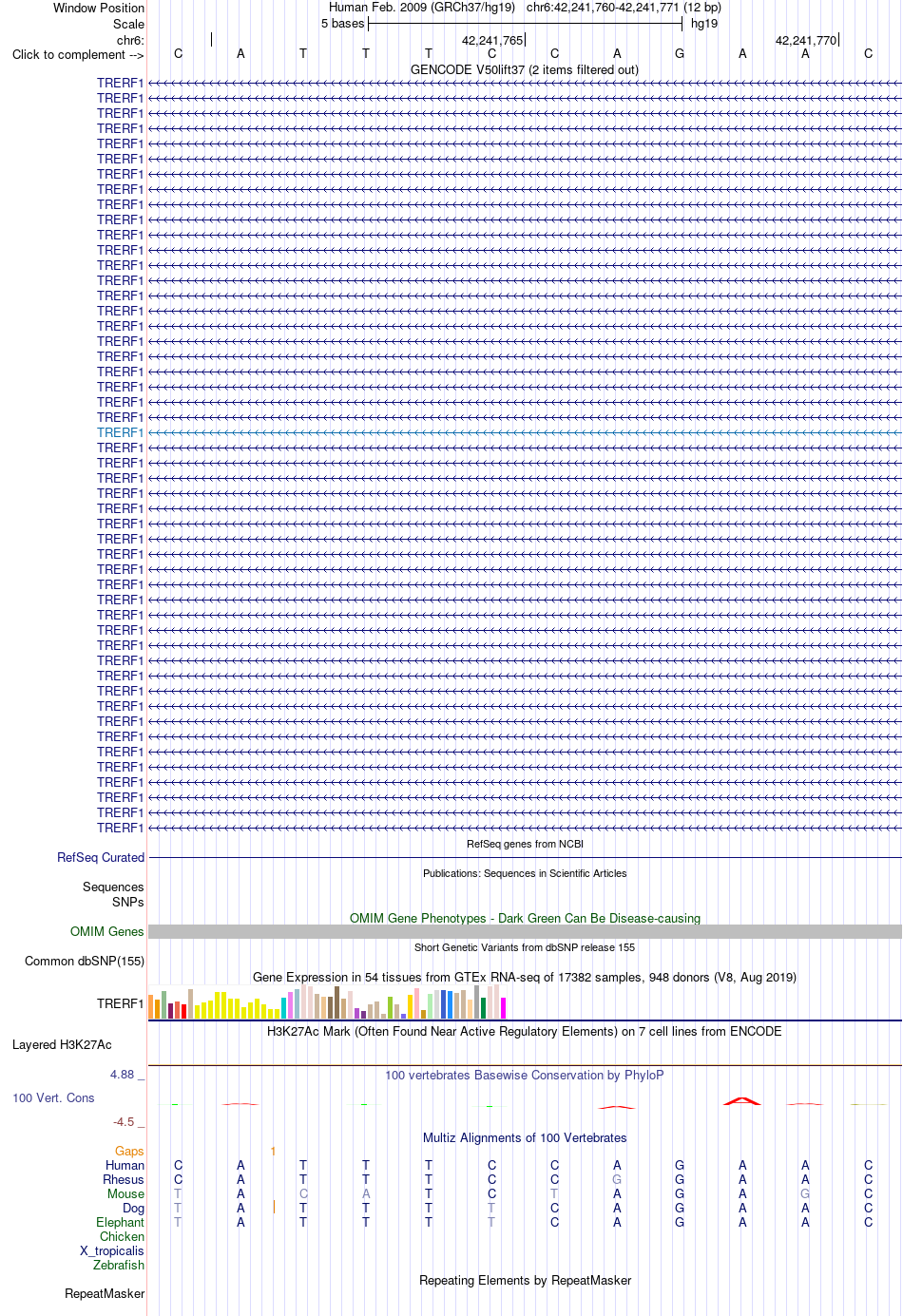The height and width of the screenshot is (1316, 903).
Task: Open the RefSeq Curated track label
Action: [x=101, y=857]
